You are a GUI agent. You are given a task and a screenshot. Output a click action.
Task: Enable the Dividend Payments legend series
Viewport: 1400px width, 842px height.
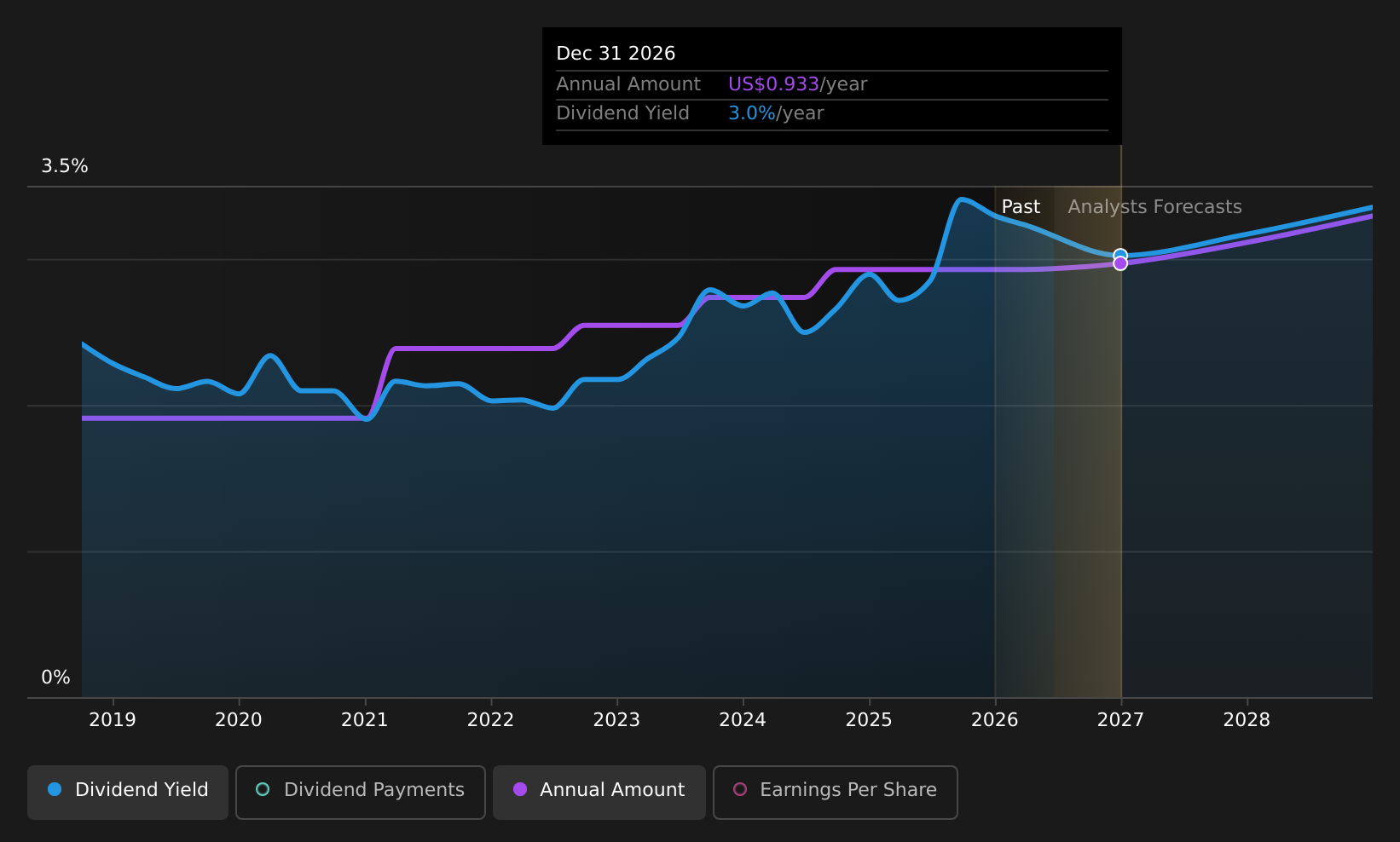(361, 792)
